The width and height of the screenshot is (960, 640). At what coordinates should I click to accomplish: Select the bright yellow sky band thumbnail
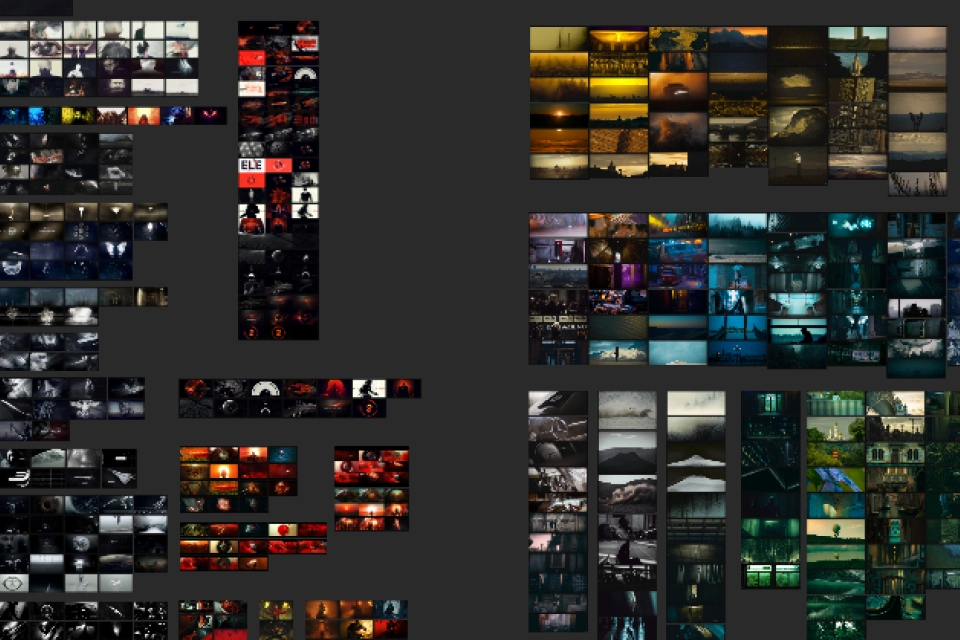[x=618, y=89]
